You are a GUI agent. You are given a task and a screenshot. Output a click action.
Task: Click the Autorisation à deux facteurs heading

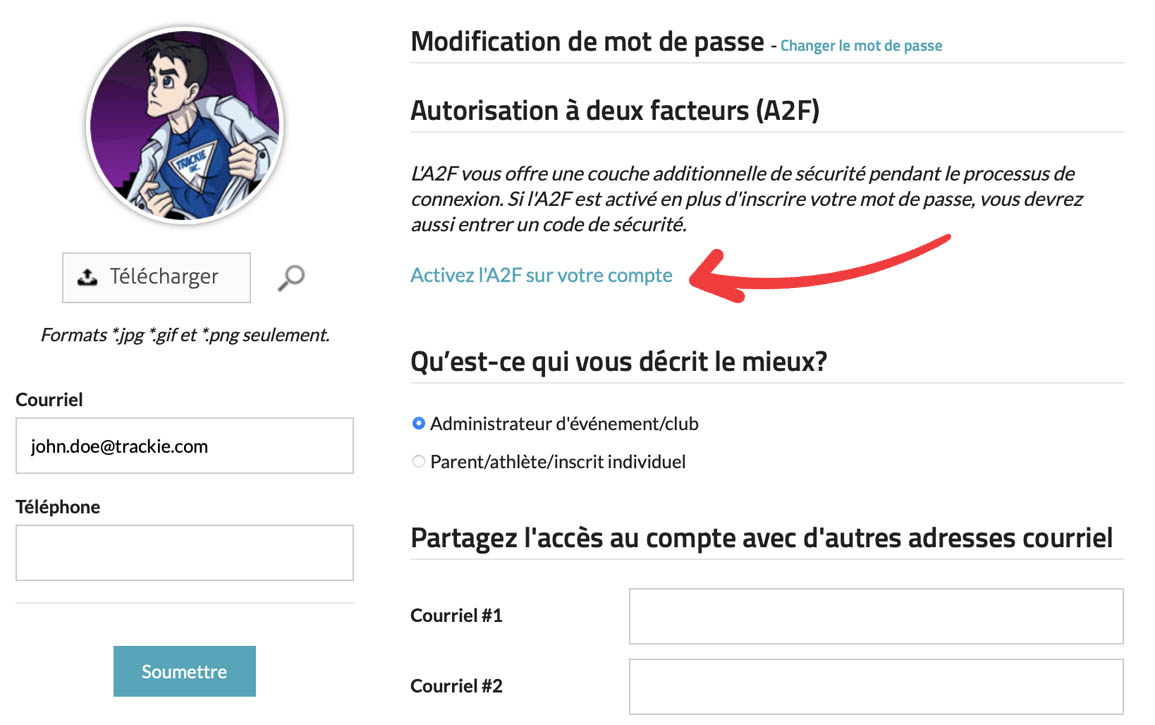(x=615, y=110)
